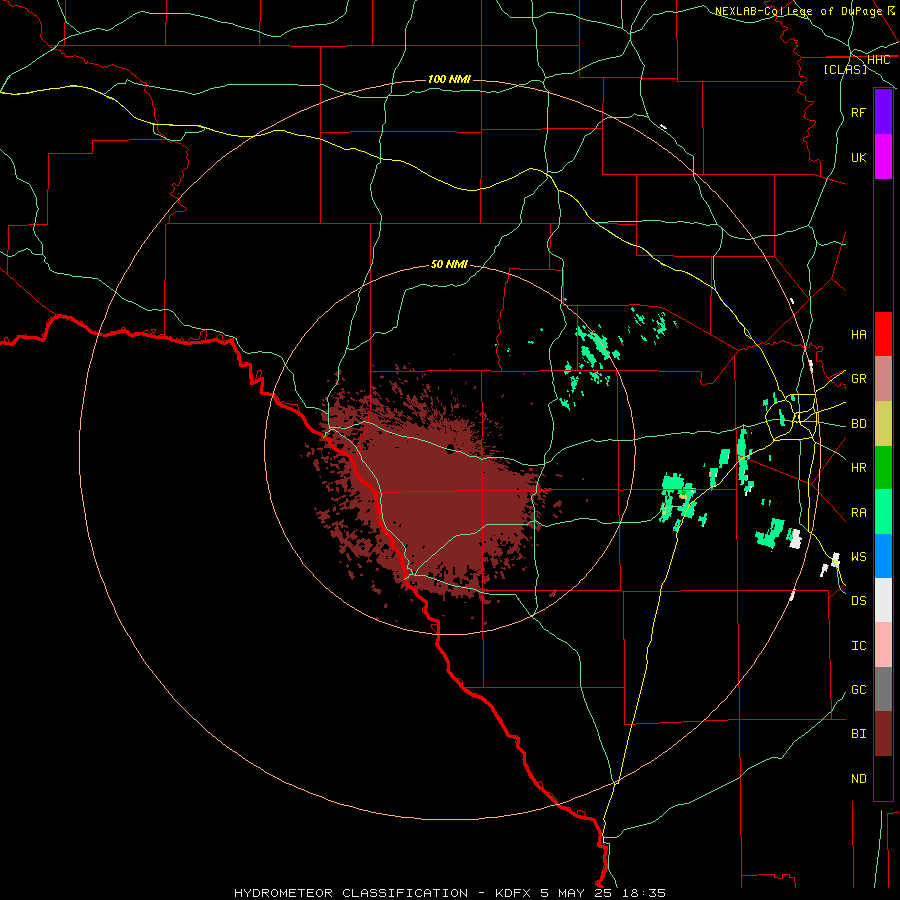The image size is (900, 900).
Task: Click the GC legend label
Action: point(858,689)
